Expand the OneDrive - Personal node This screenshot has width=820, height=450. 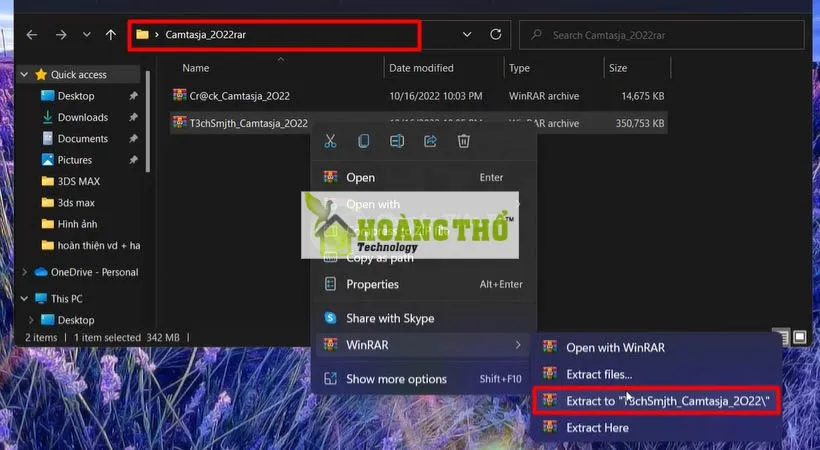tap(24, 272)
